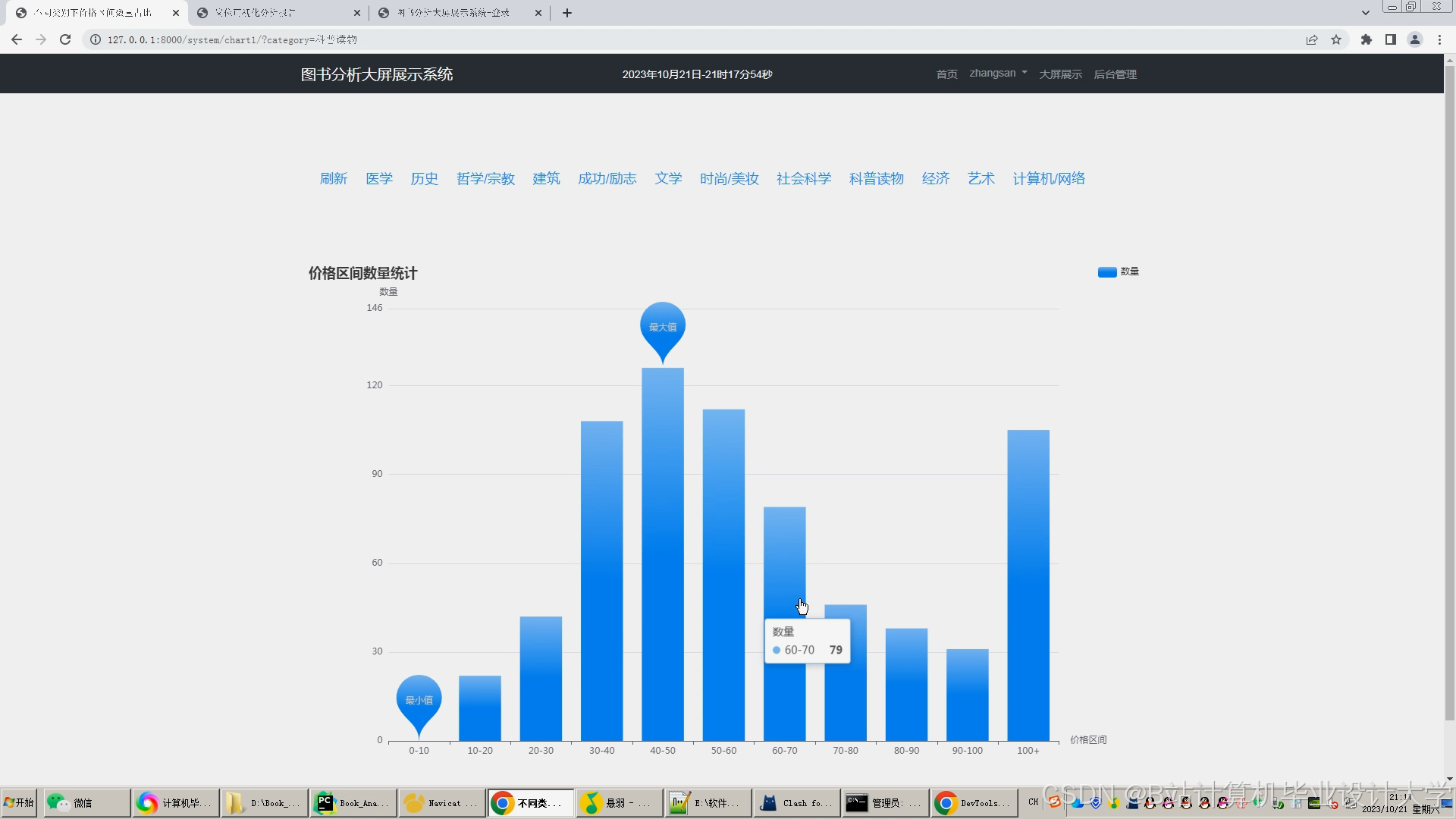Bookmark this page with star icon

tap(1336, 39)
